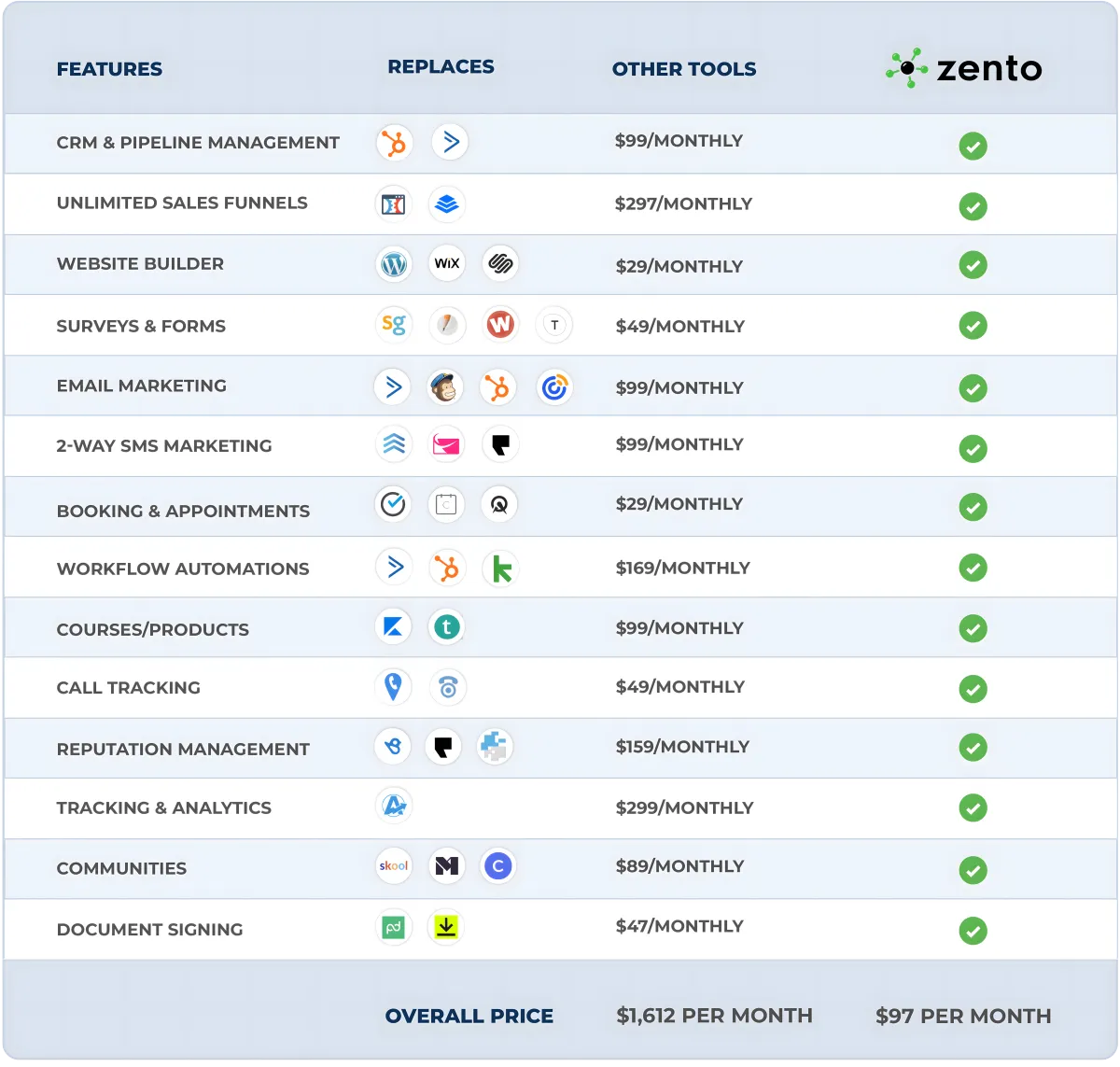The image size is (1120, 1067).
Task: Click the pink envelope icon in SMS Marketing row
Action: [x=446, y=444]
